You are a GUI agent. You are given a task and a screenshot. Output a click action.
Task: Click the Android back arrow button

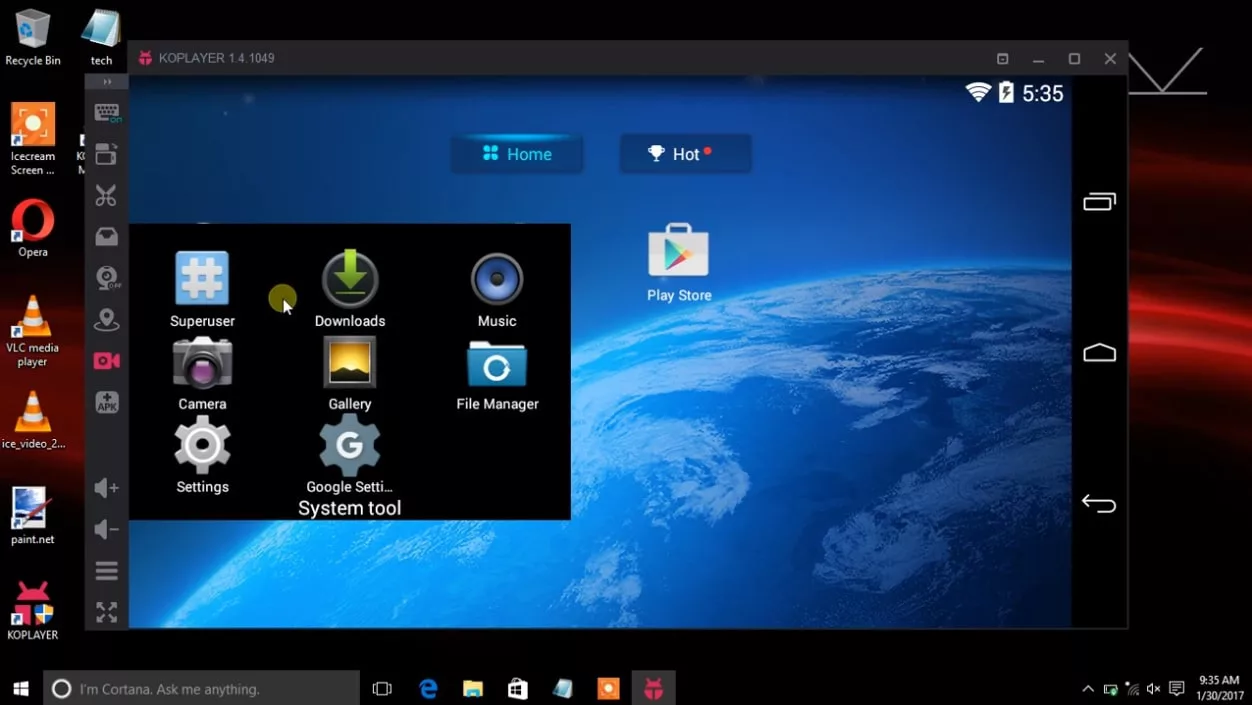pyautogui.click(x=1099, y=504)
